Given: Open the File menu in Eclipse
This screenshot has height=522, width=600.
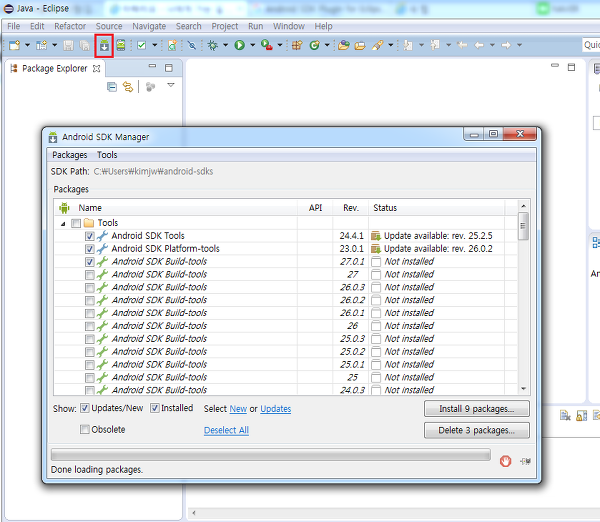Looking at the screenshot, I should coord(14,26).
